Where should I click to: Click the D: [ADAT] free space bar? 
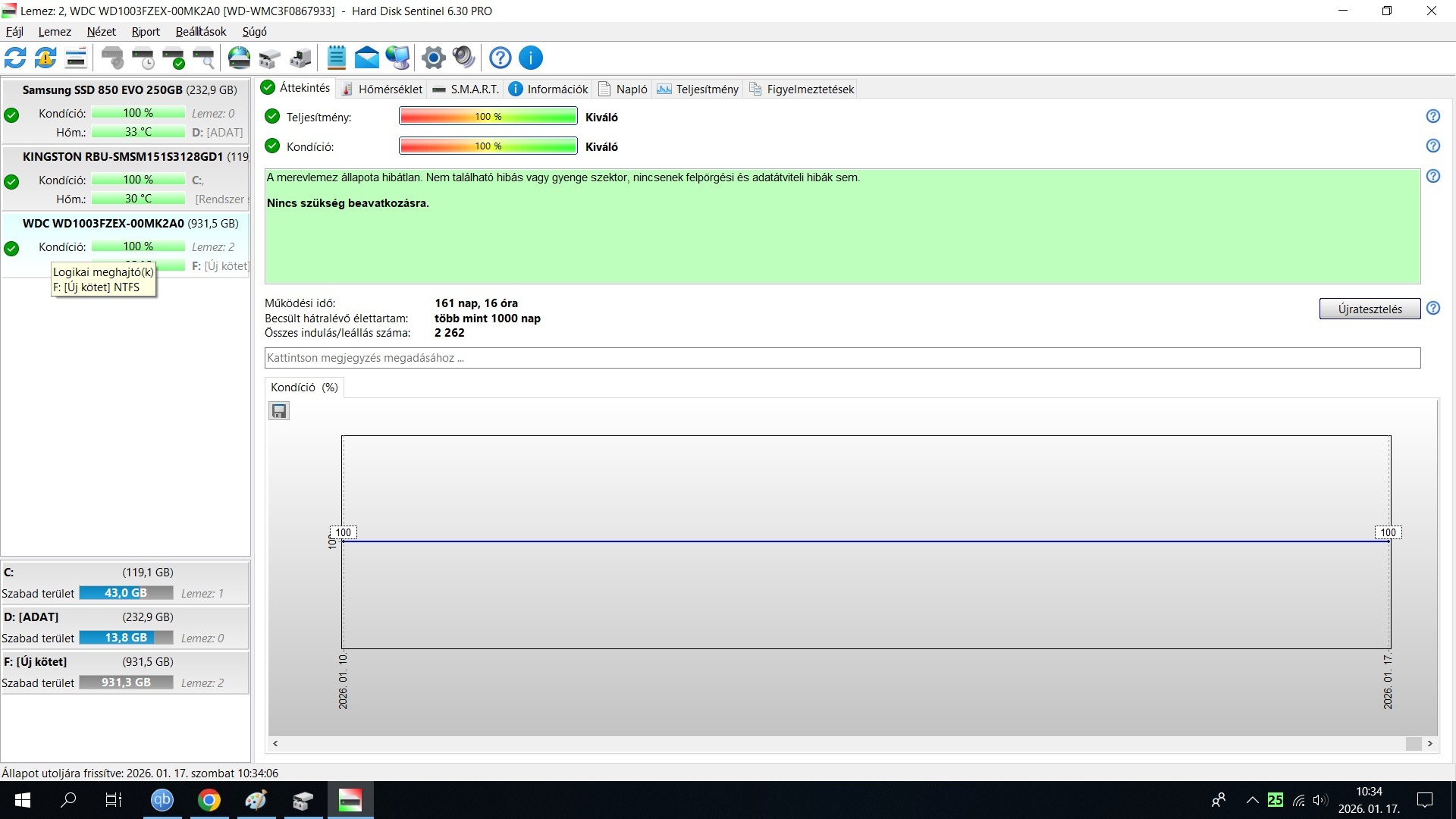coord(126,638)
